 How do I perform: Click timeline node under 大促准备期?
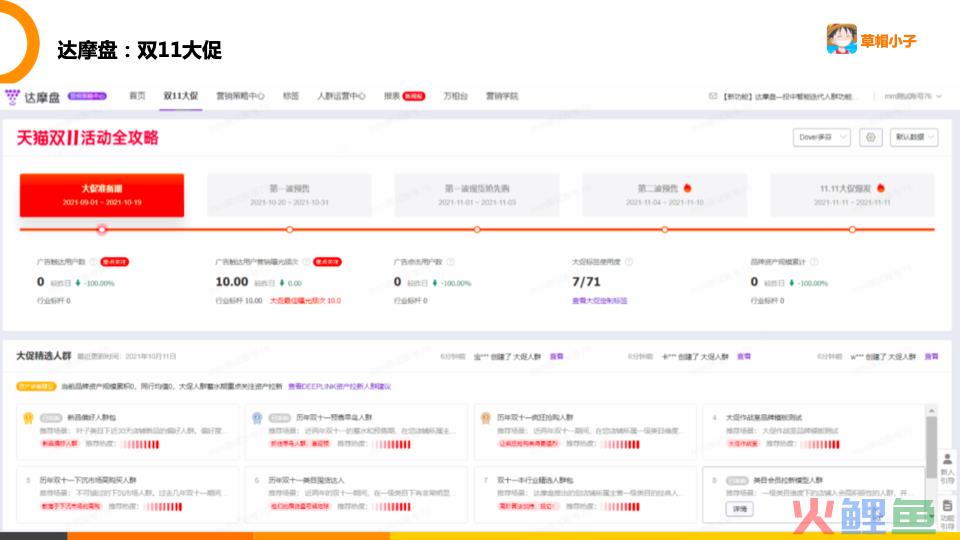pos(102,230)
